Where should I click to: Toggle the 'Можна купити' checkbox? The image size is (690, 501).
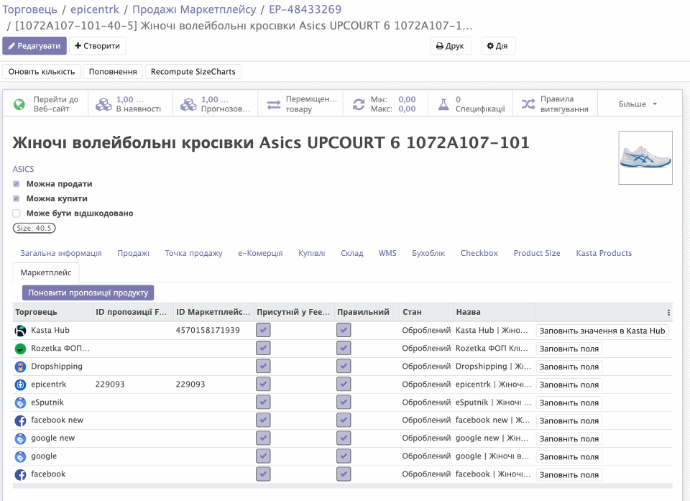[16, 198]
